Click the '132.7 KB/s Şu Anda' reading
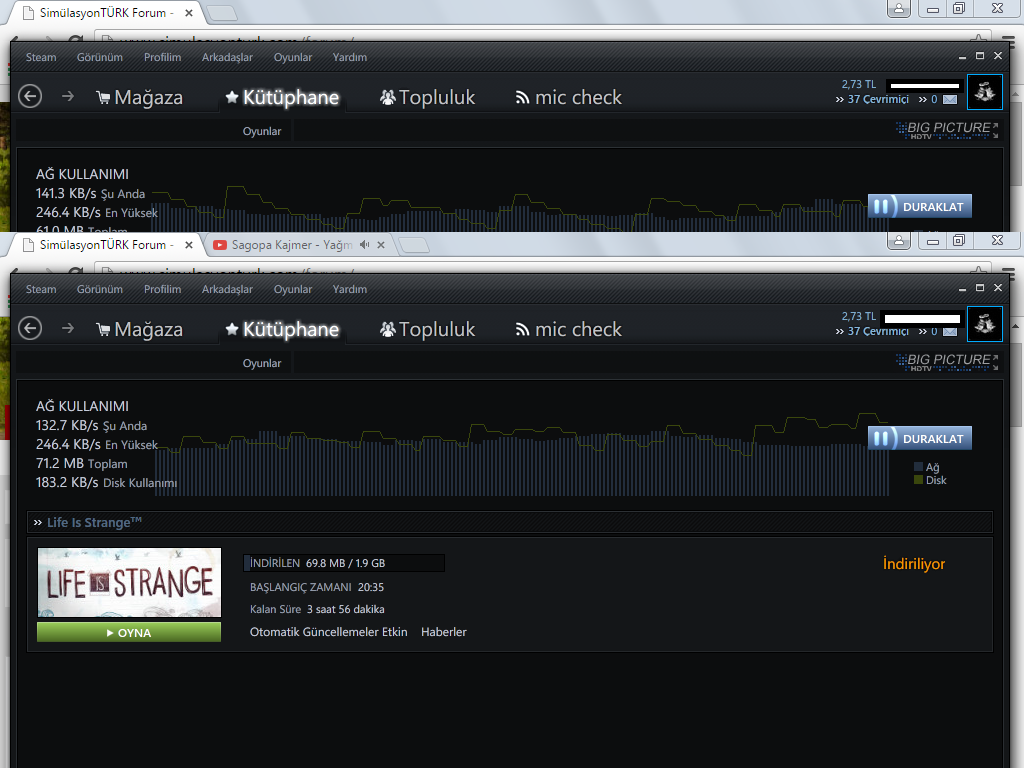Viewport: 1024px width, 768px height. click(91, 425)
